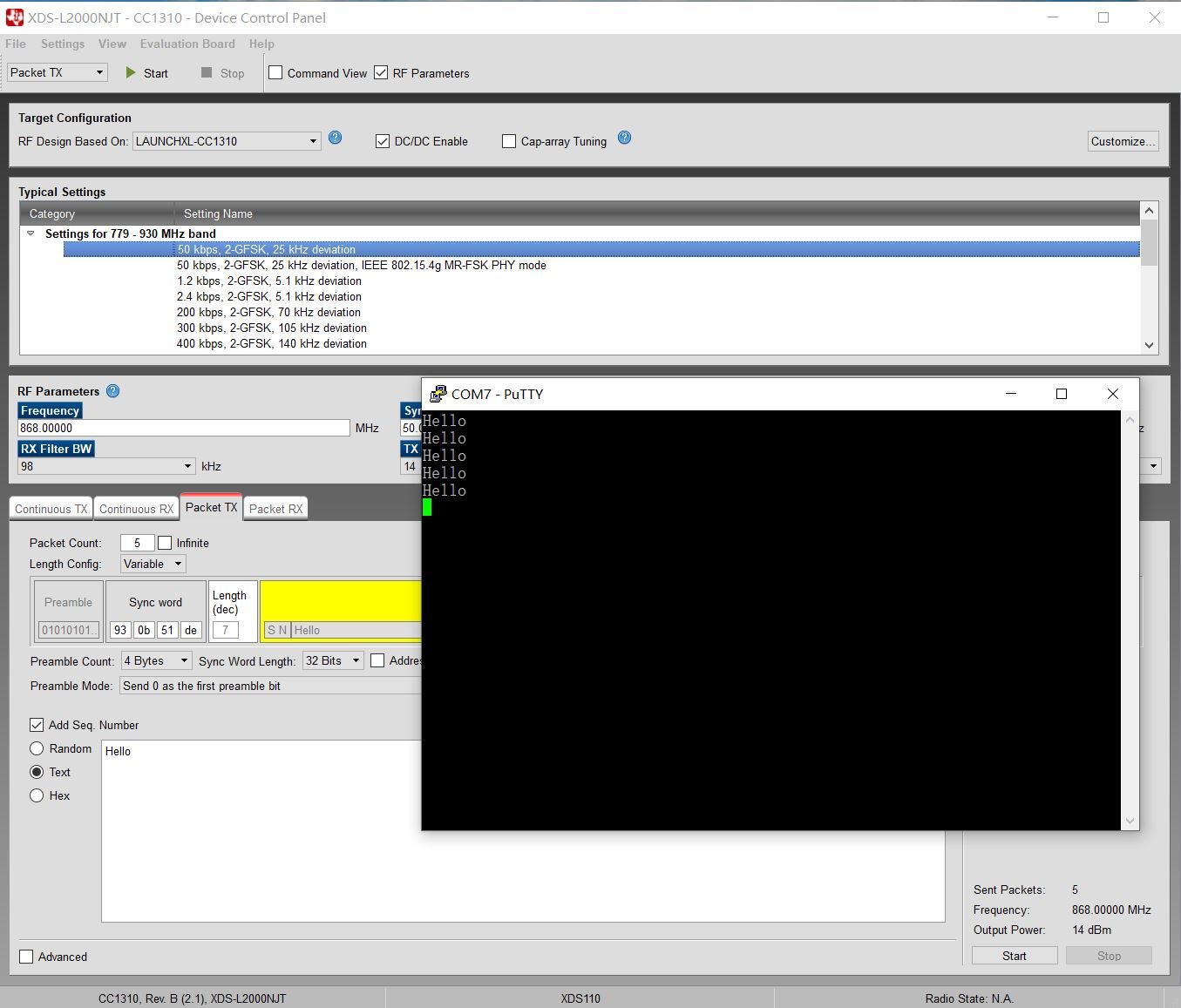Toggle the RF Parameters checkbox
The width and height of the screenshot is (1181, 1008).
pyautogui.click(x=381, y=73)
